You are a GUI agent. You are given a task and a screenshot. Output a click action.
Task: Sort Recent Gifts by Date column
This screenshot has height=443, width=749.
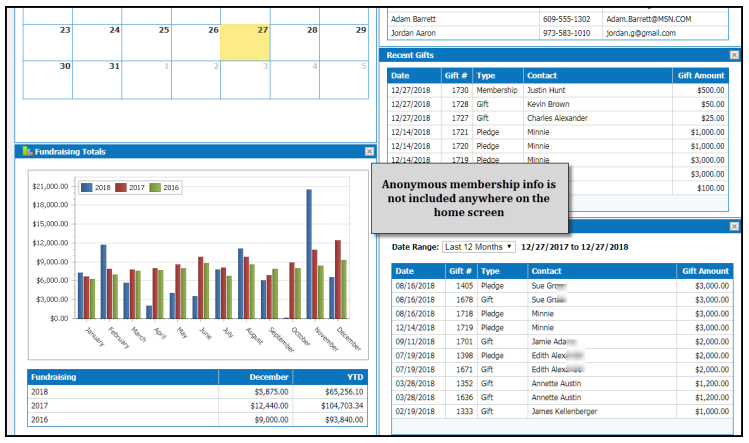pos(414,76)
